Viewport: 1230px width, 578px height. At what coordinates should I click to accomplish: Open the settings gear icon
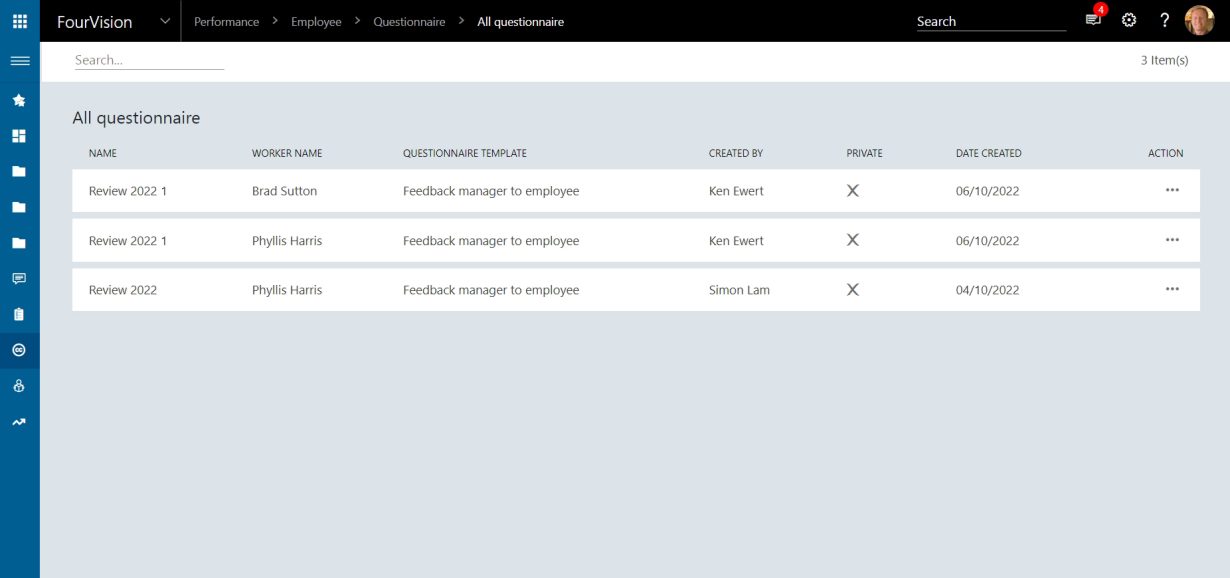click(x=1128, y=19)
